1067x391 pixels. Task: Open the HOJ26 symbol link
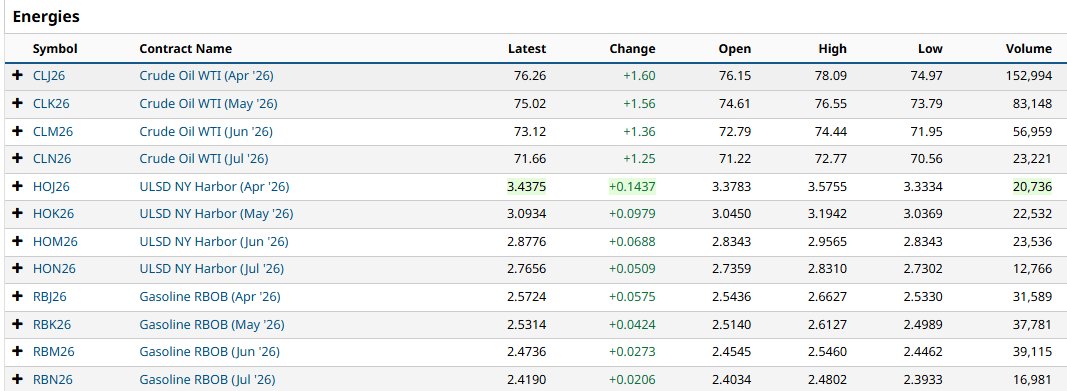(51, 186)
